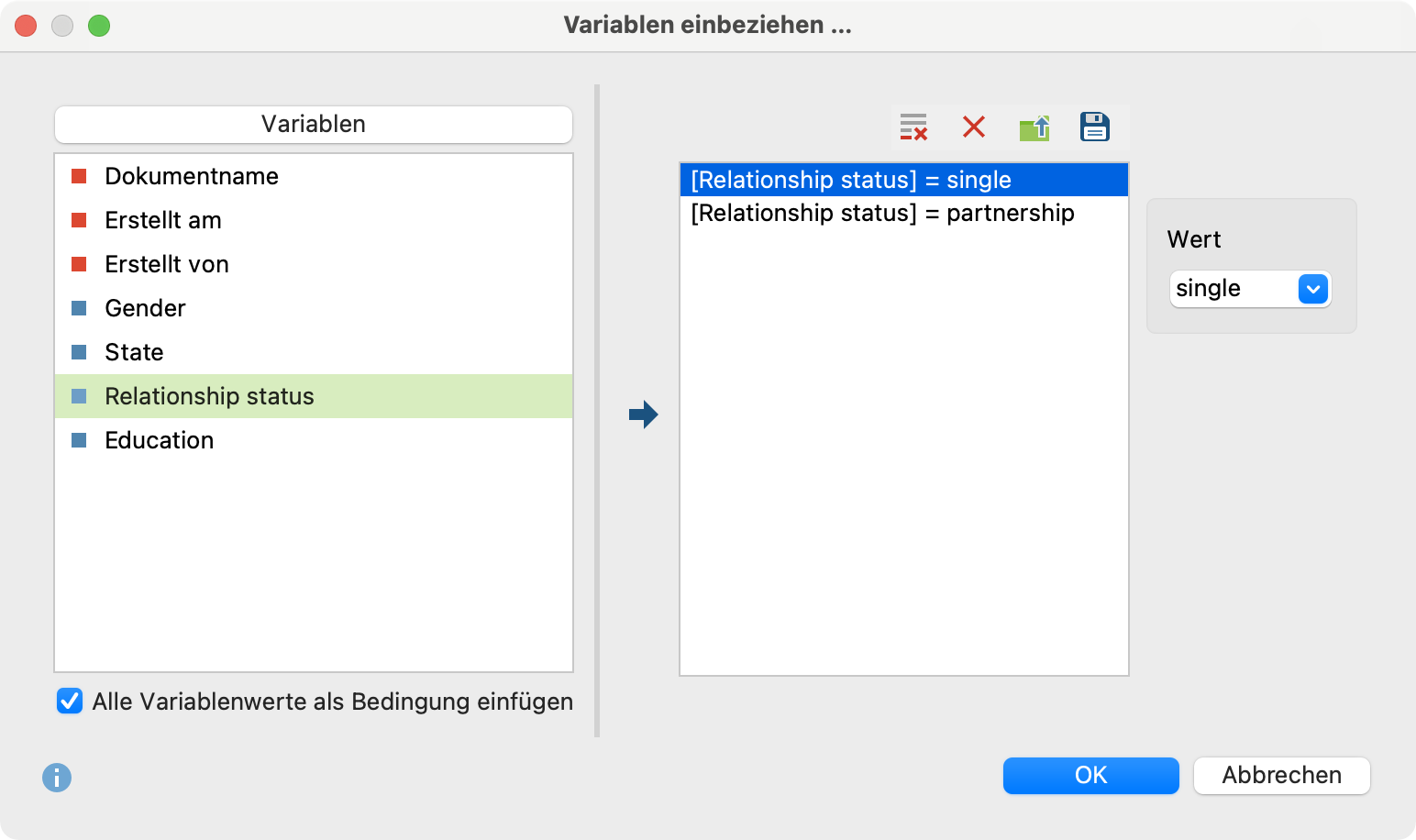Click the red square beside Erstellt am
Screen dimensions: 1416x840
pos(79,220)
